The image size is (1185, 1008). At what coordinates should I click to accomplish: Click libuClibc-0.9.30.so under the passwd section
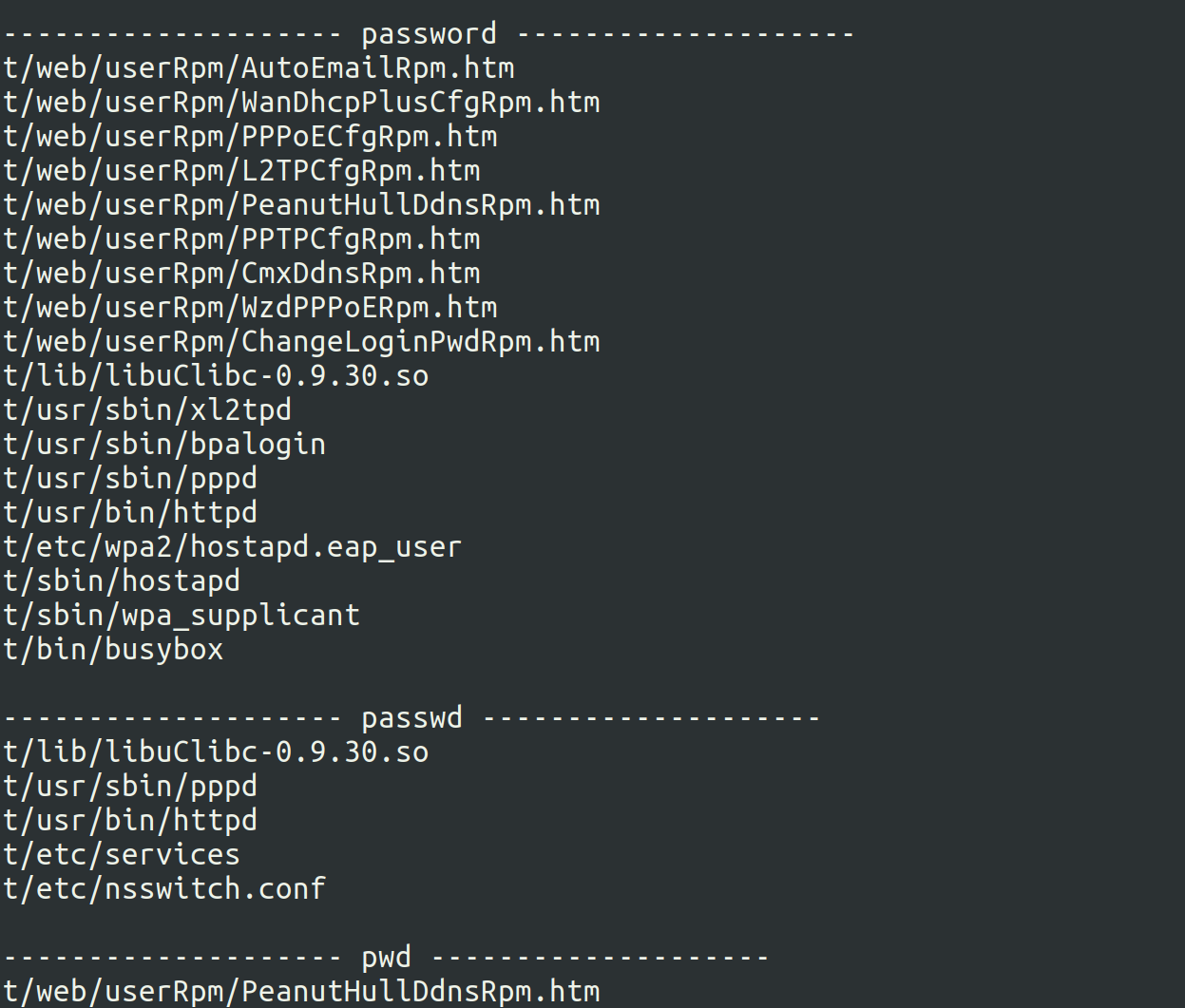point(216,752)
